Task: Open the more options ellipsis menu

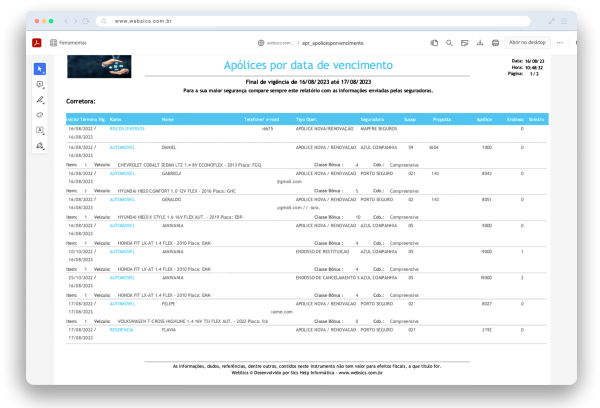Action: click(x=559, y=42)
